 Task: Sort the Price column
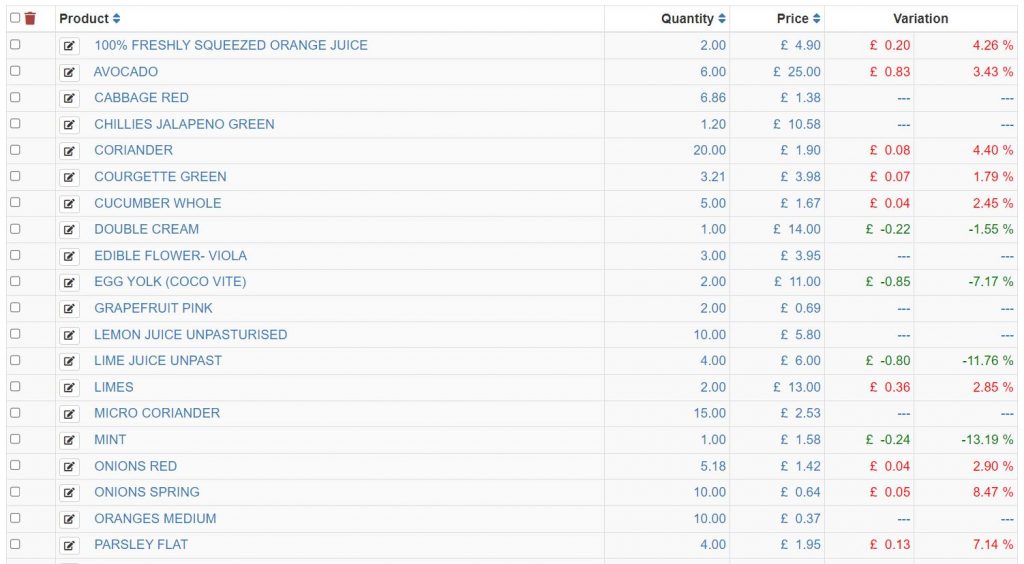tap(816, 18)
